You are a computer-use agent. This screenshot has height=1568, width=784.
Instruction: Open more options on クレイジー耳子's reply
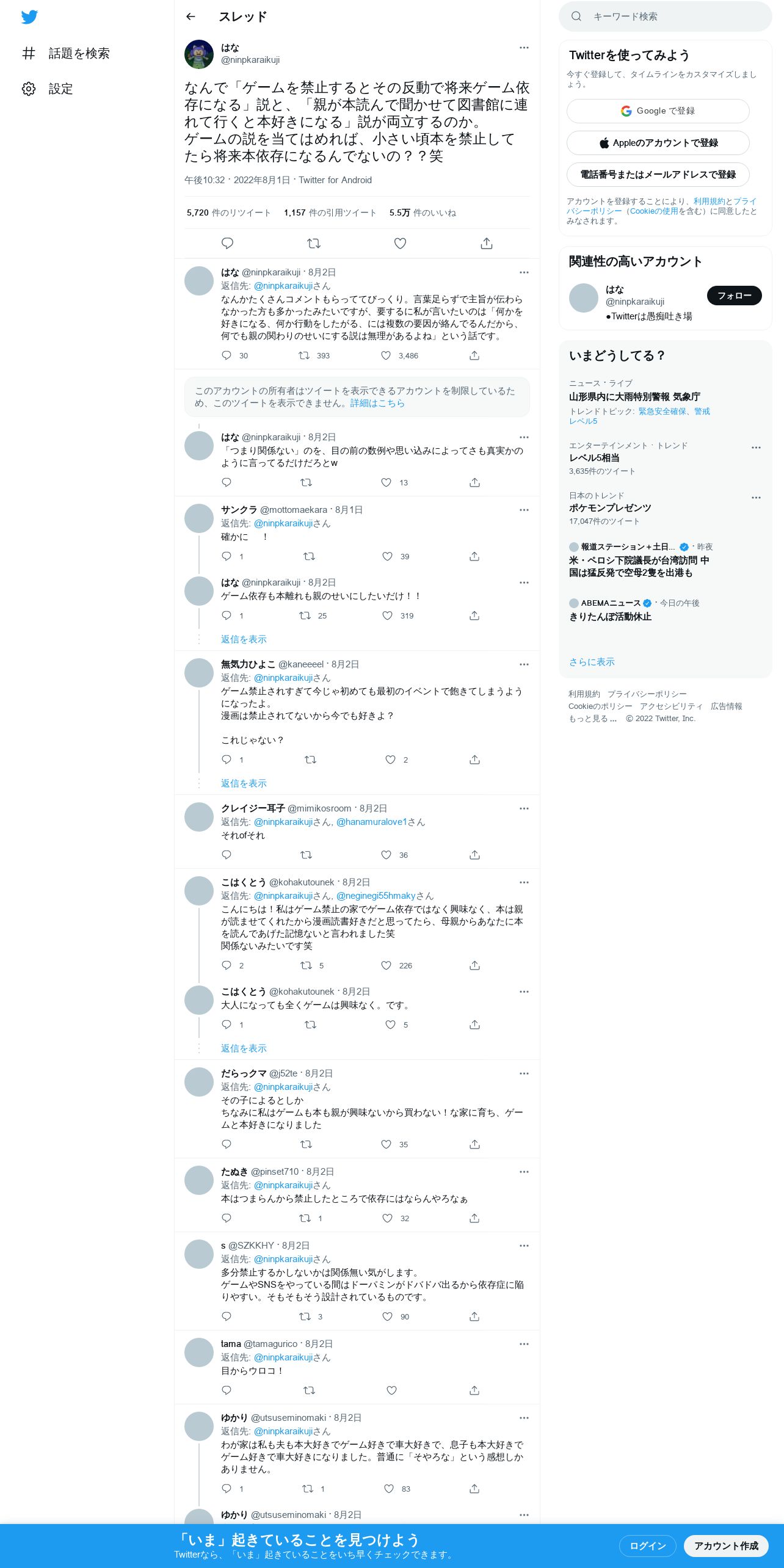pos(524,808)
